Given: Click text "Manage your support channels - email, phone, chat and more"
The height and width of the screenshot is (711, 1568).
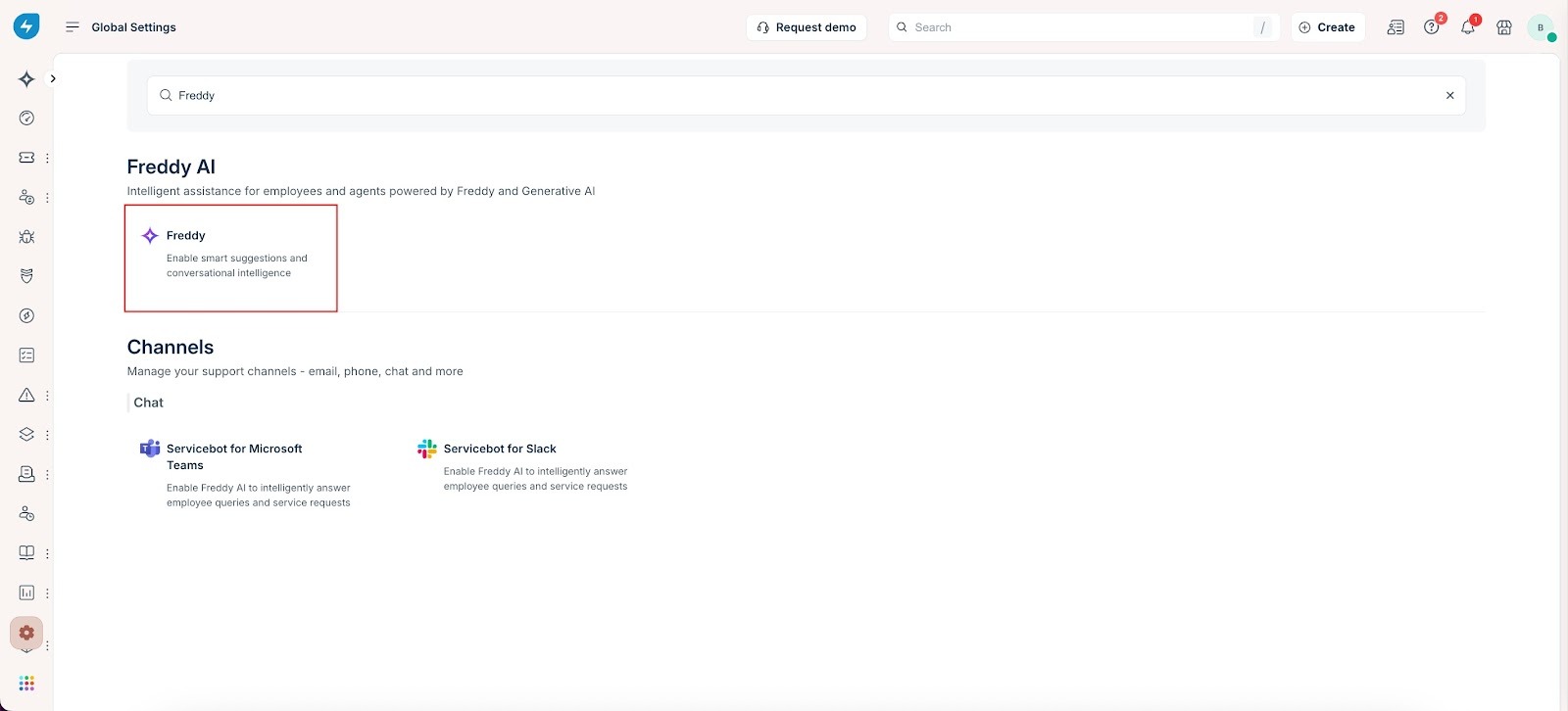Looking at the screenshot, I should (x=295, y=371).
